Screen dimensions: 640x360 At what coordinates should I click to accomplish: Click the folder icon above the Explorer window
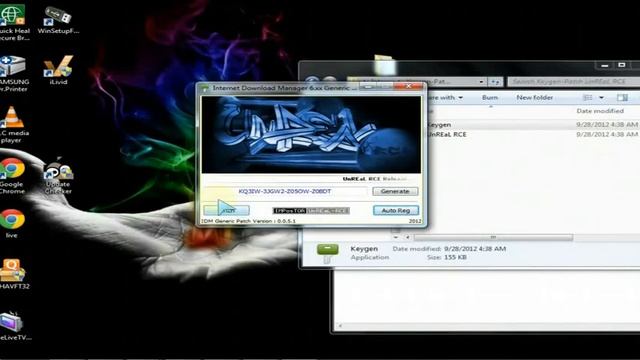[x=384, y=64]
